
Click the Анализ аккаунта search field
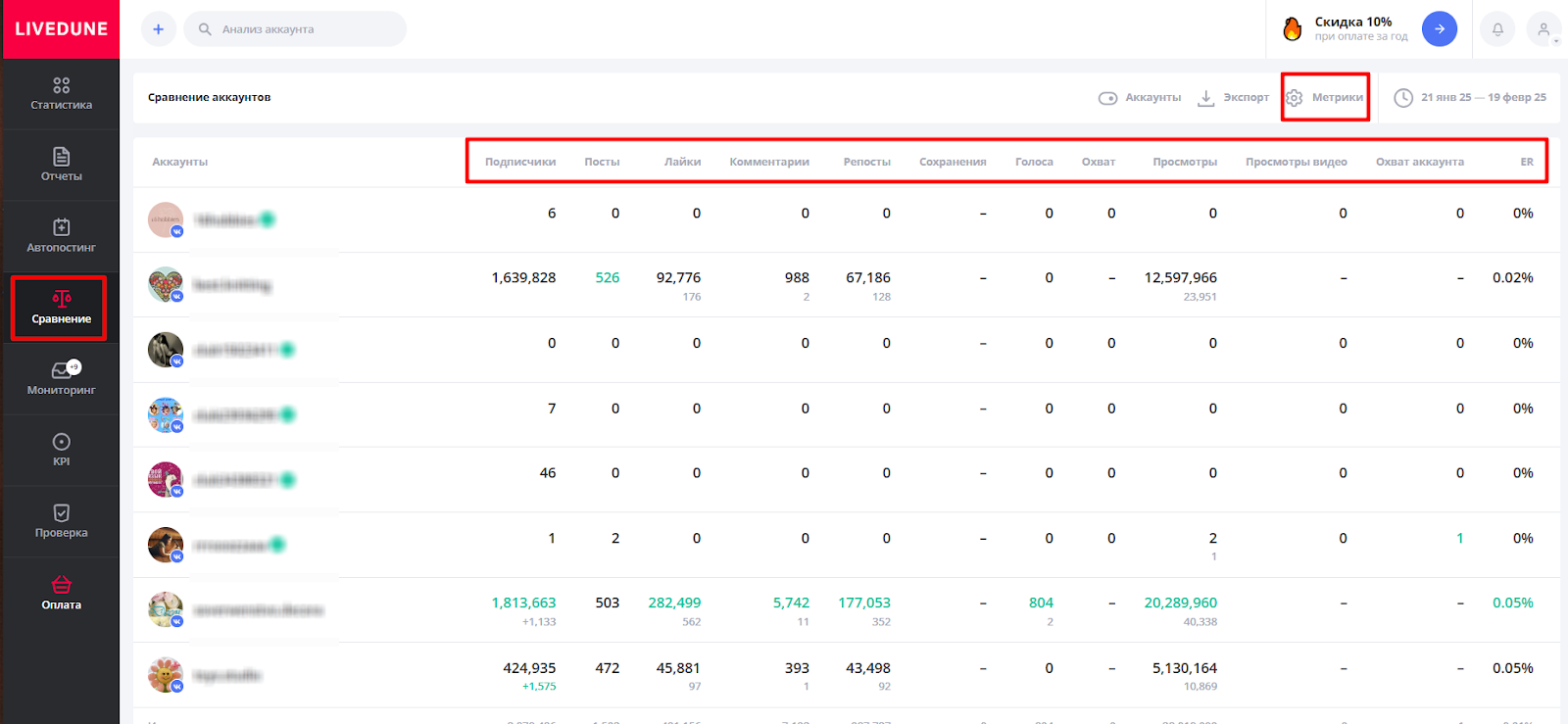295,29
